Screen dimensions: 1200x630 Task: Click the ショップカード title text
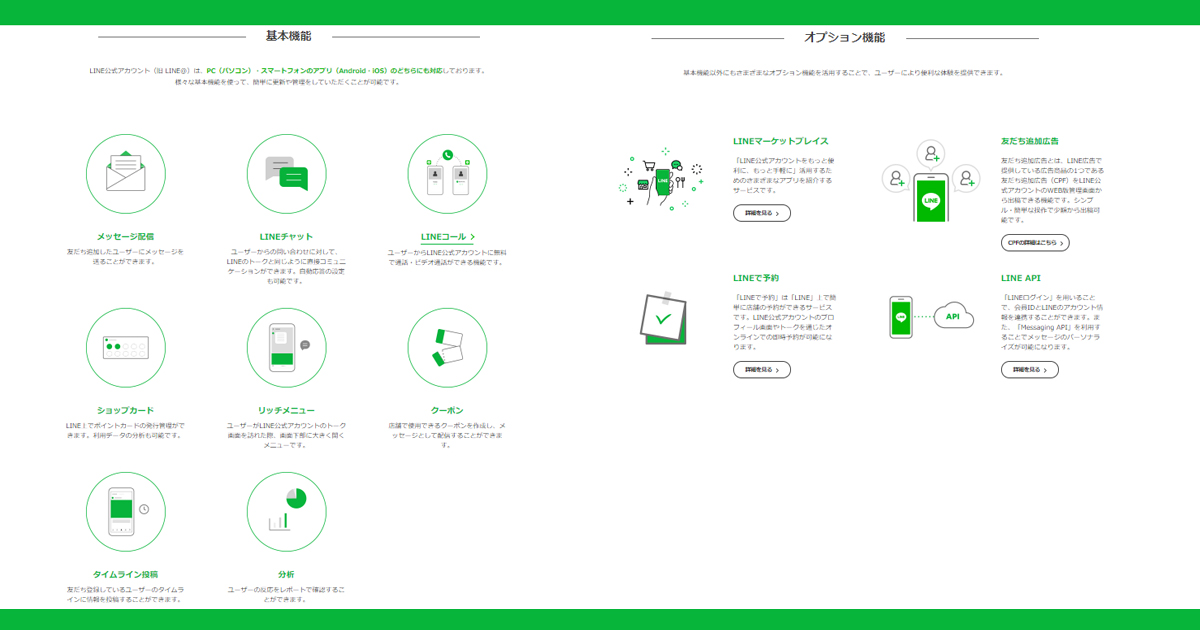pyautogui.click(x=125, y=411)
